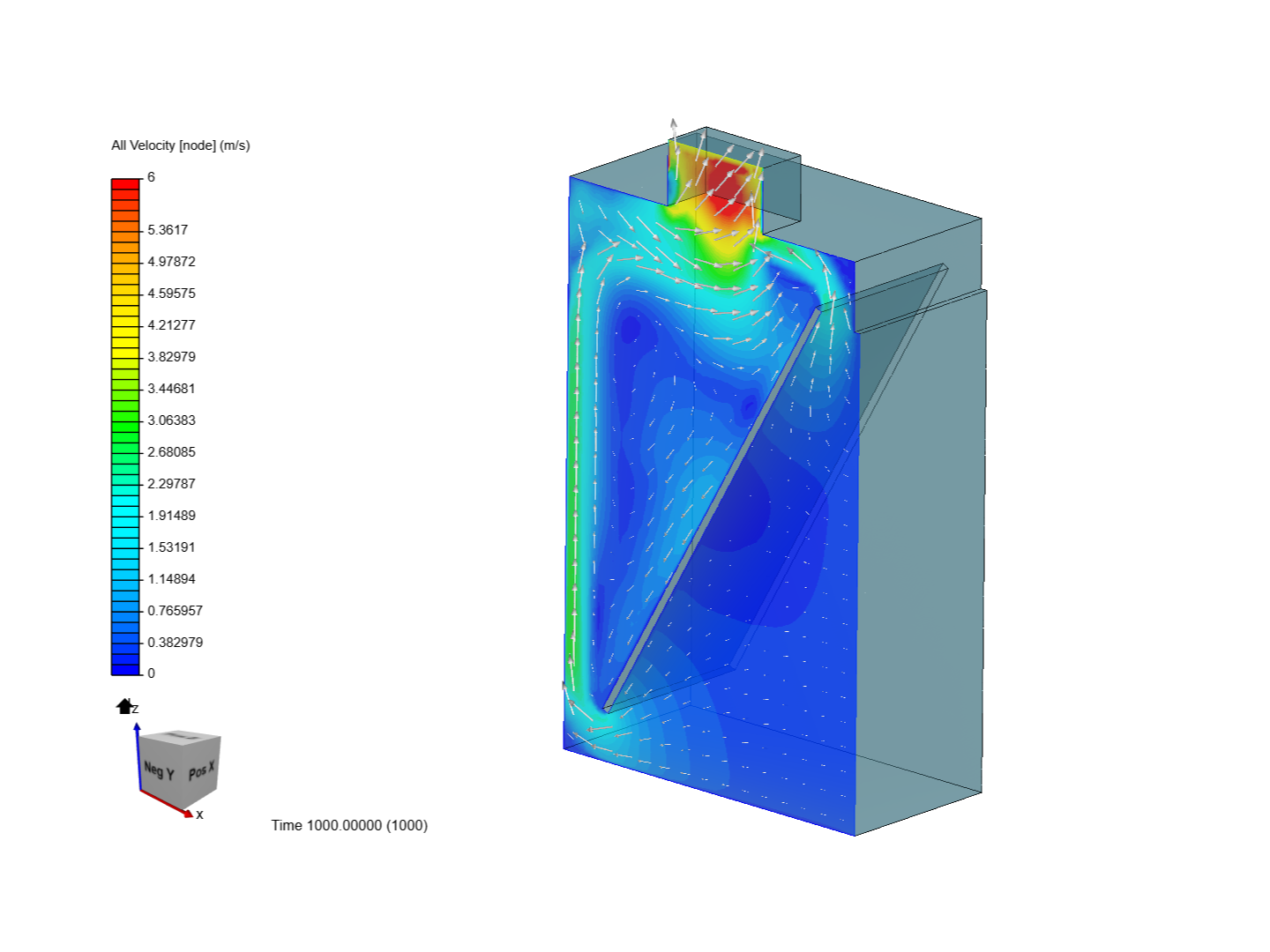Click the legend tick labeled 0.382979
Viewport: 1270px width, 952px height.
[x=176, y=642]
